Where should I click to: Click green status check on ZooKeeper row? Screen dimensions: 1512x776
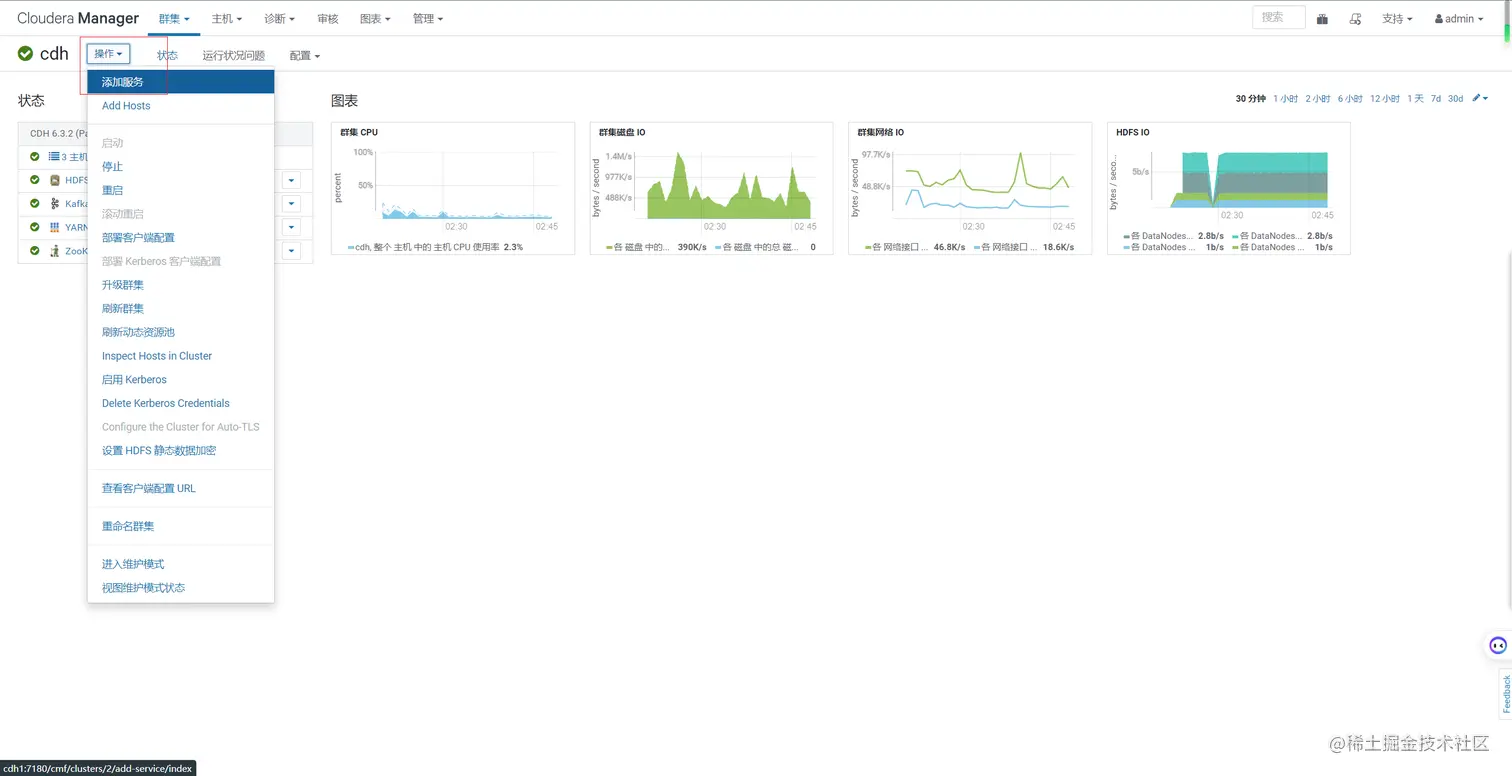coord(35,251)
